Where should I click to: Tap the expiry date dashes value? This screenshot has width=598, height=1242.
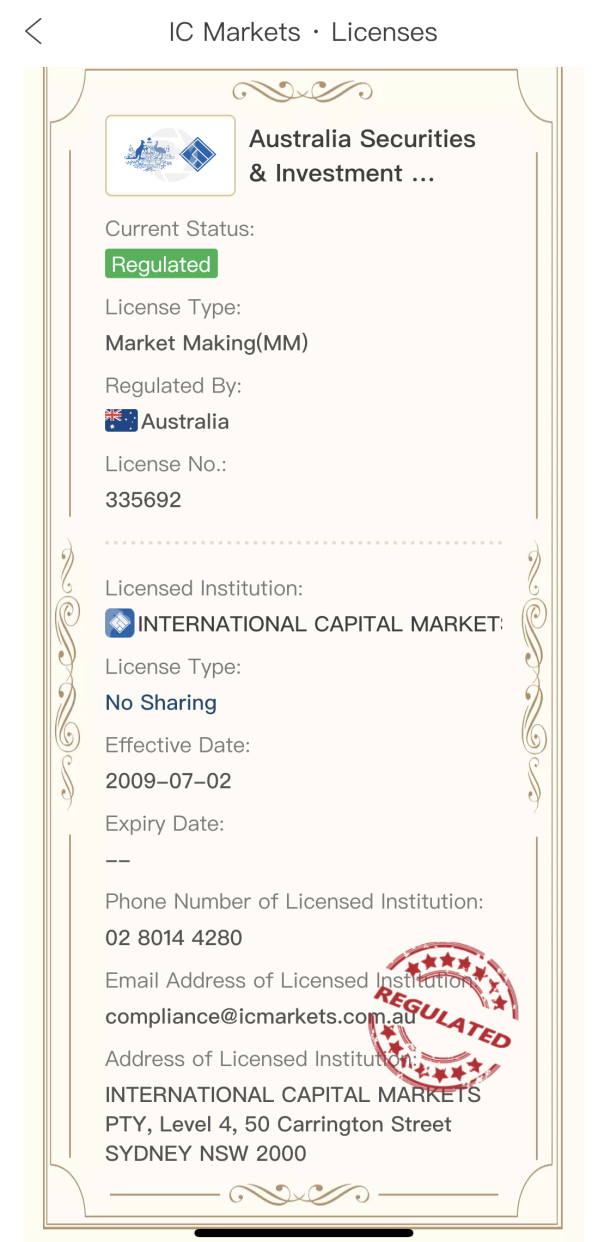click(x=118, y=860)
